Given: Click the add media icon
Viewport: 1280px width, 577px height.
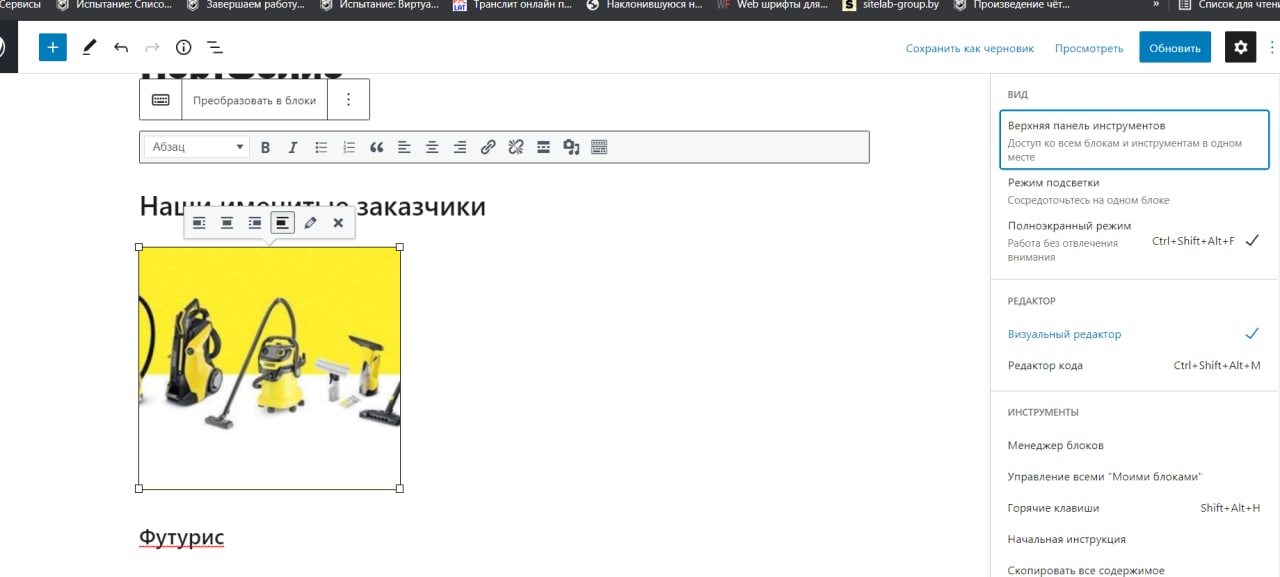Looking at the screenshot, I should coord(572,147).
